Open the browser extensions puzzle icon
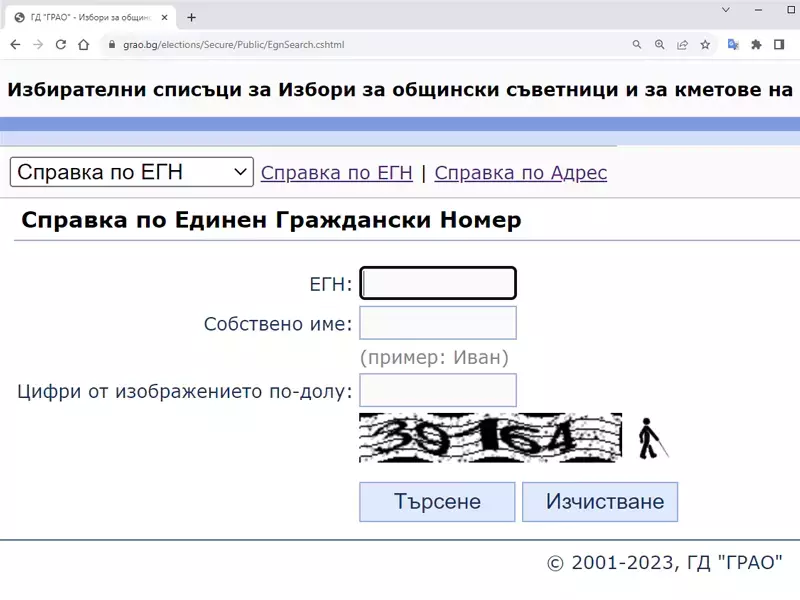Image resolution: width=800 pixels, height=600 pixels. (756, 45)
